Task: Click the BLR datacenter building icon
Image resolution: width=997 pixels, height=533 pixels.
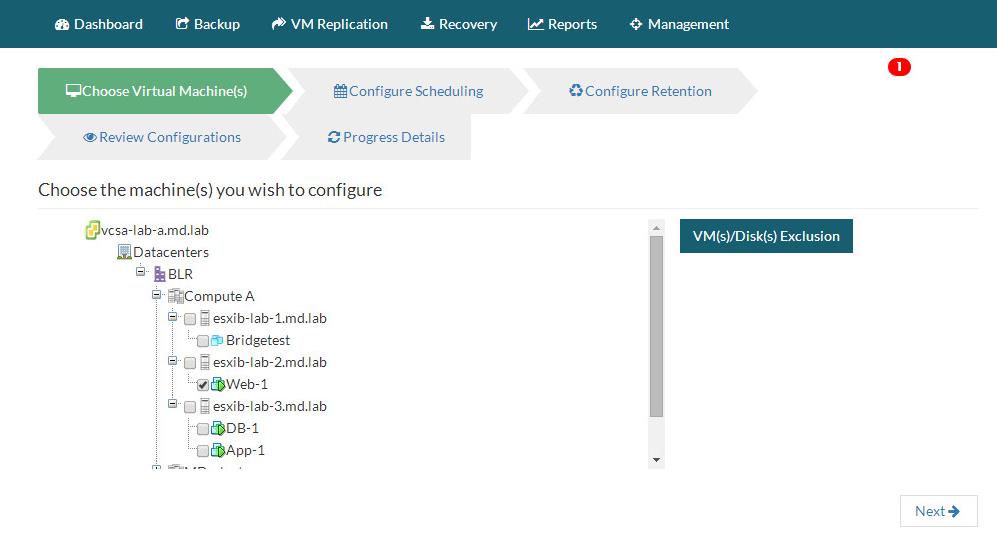Action: point(159,274)
